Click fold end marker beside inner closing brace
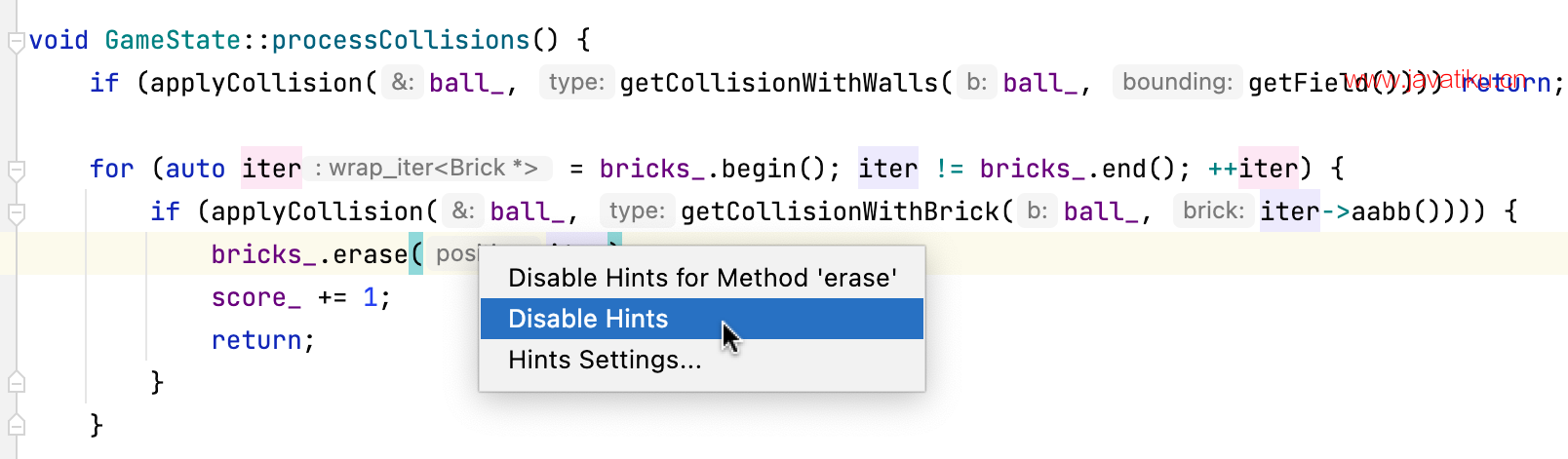This screenshot has width=1568, height=459. 16,383
